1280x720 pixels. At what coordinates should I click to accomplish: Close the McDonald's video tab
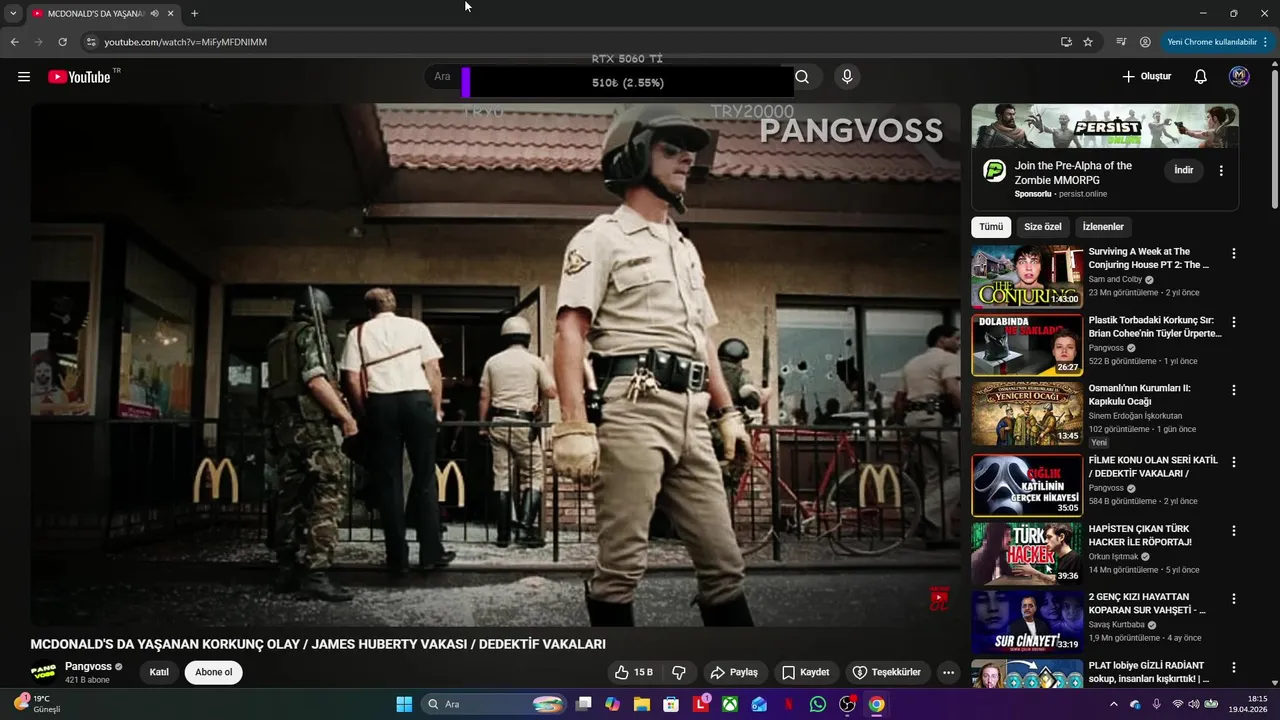click(170, 13)
